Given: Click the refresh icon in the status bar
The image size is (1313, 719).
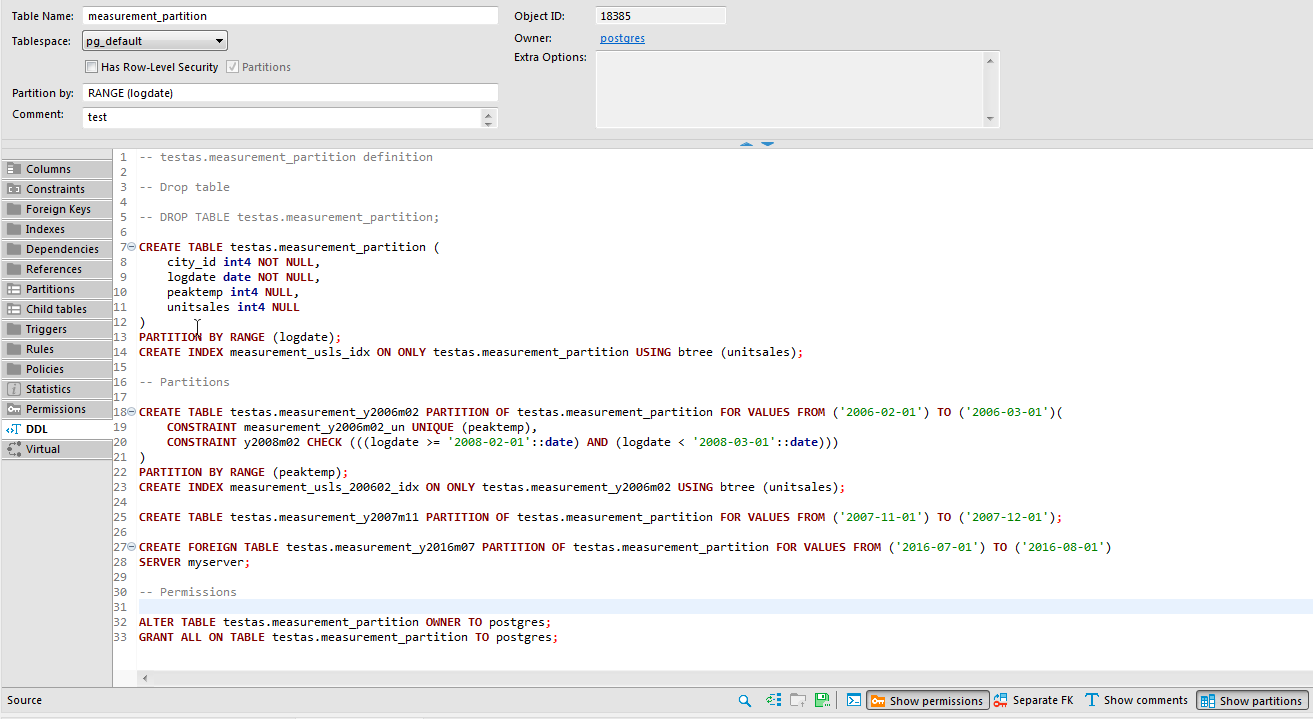Looking at the screenshot, I should [x=773, y=700].
